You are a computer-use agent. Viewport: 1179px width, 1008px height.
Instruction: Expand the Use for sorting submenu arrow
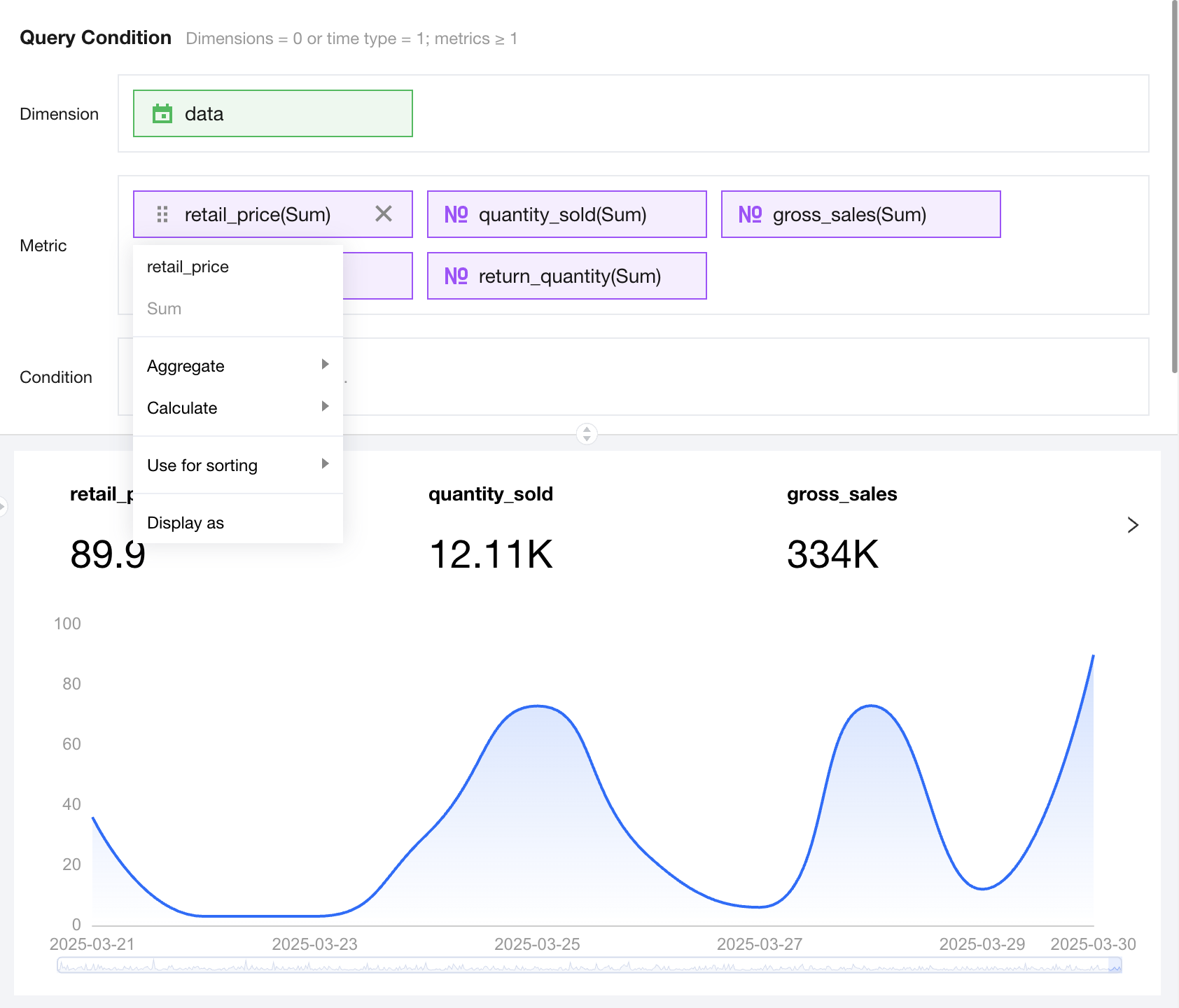325,464
